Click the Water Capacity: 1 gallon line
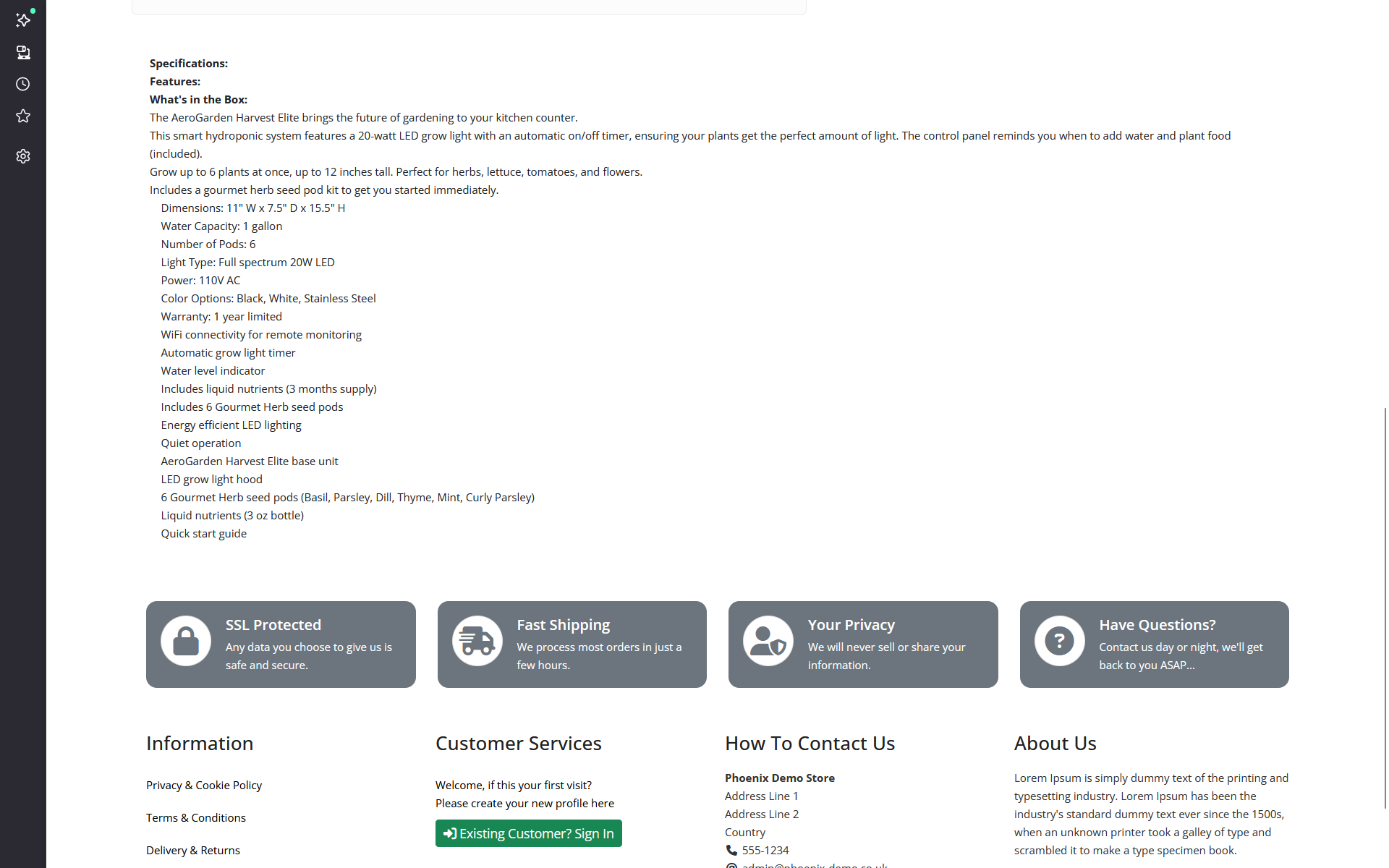The width and height of the screenshot is (1389, 868). [221, 226]
